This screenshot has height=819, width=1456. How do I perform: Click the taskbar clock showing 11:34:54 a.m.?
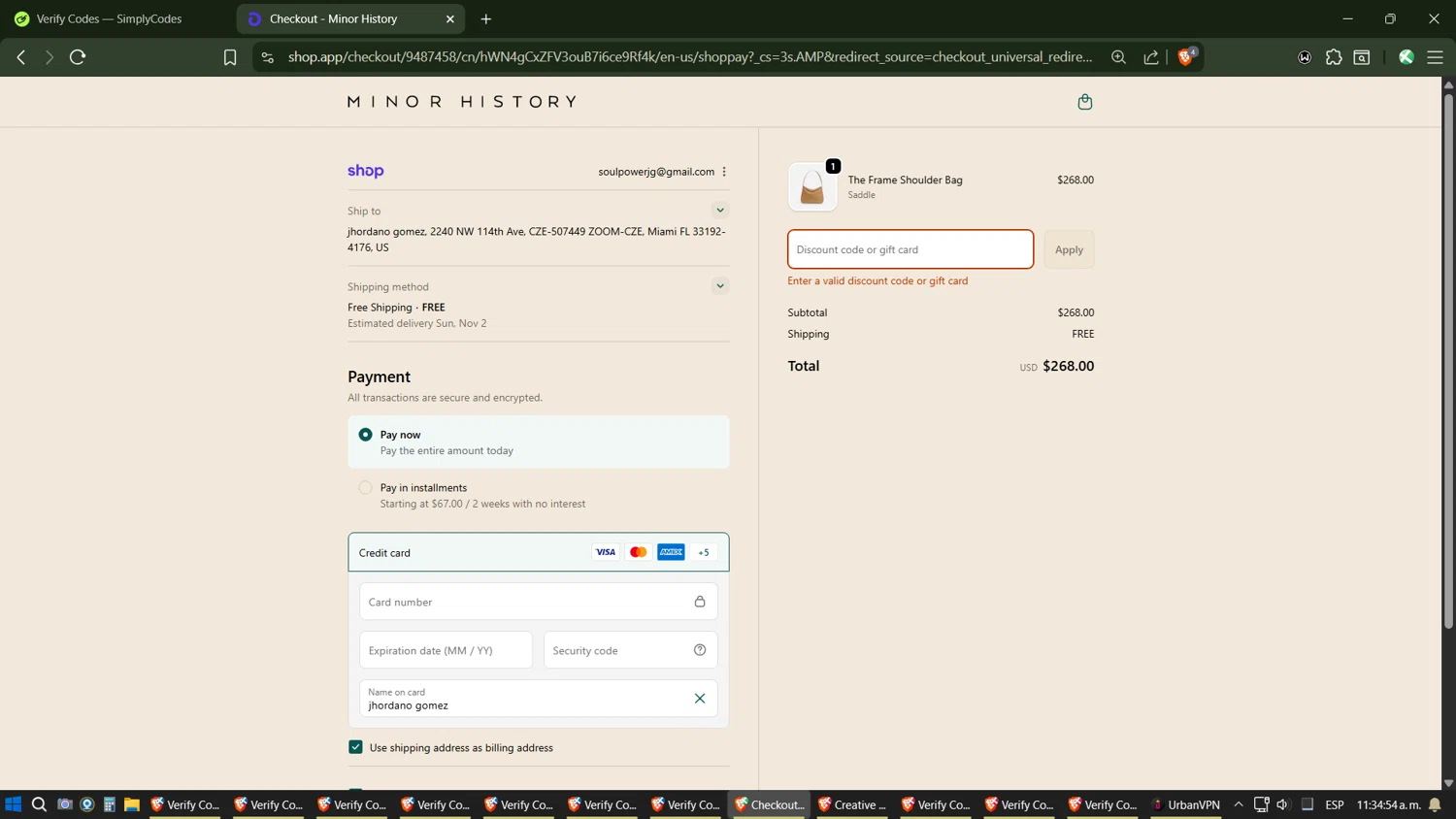[1388, 804]
